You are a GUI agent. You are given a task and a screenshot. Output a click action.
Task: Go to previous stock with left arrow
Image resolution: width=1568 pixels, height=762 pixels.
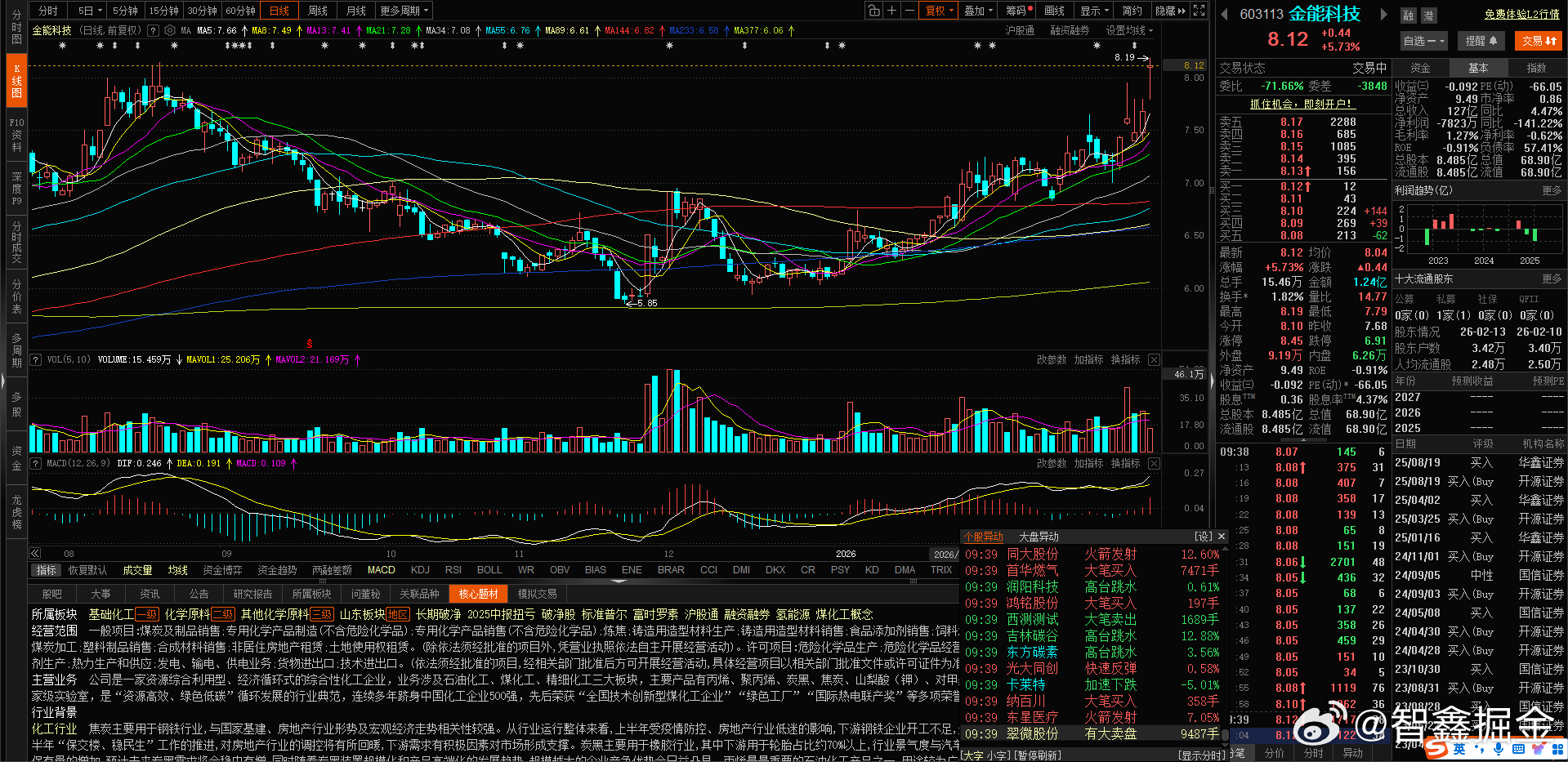click(1224, 14)
